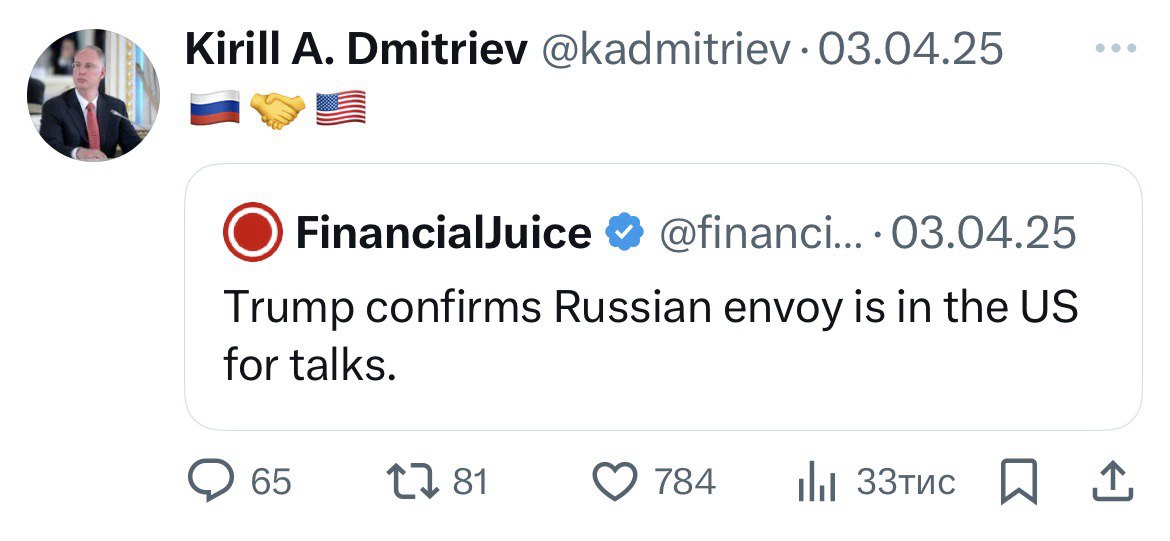Click the handshake emoji in tweet
Viewport: 1170px width, 541px height.
277,108
